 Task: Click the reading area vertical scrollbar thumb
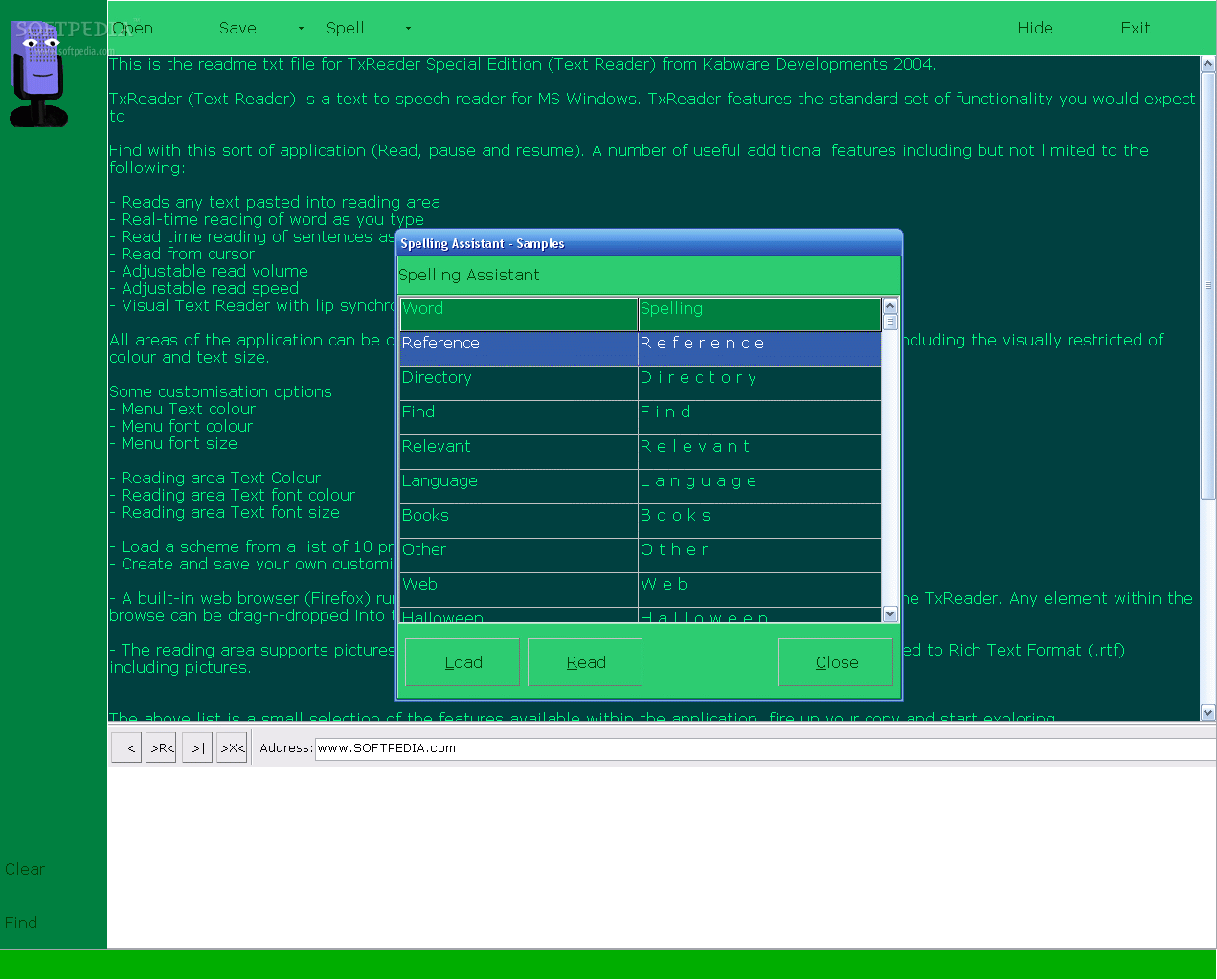coord(1208,285)
